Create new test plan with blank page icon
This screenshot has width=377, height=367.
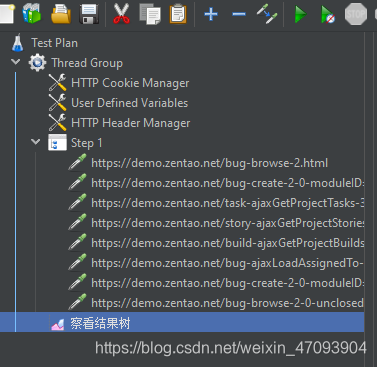pyautogui.click(x=7, y=14)
